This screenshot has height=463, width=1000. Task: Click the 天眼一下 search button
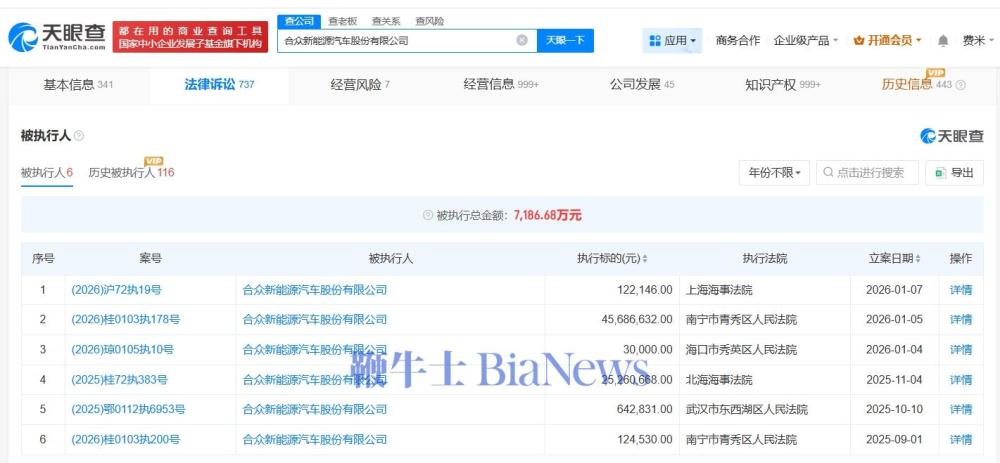click(565, 40)
